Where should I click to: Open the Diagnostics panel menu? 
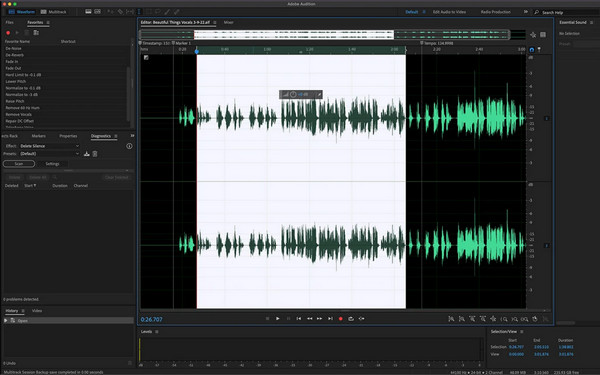point(116,136)
